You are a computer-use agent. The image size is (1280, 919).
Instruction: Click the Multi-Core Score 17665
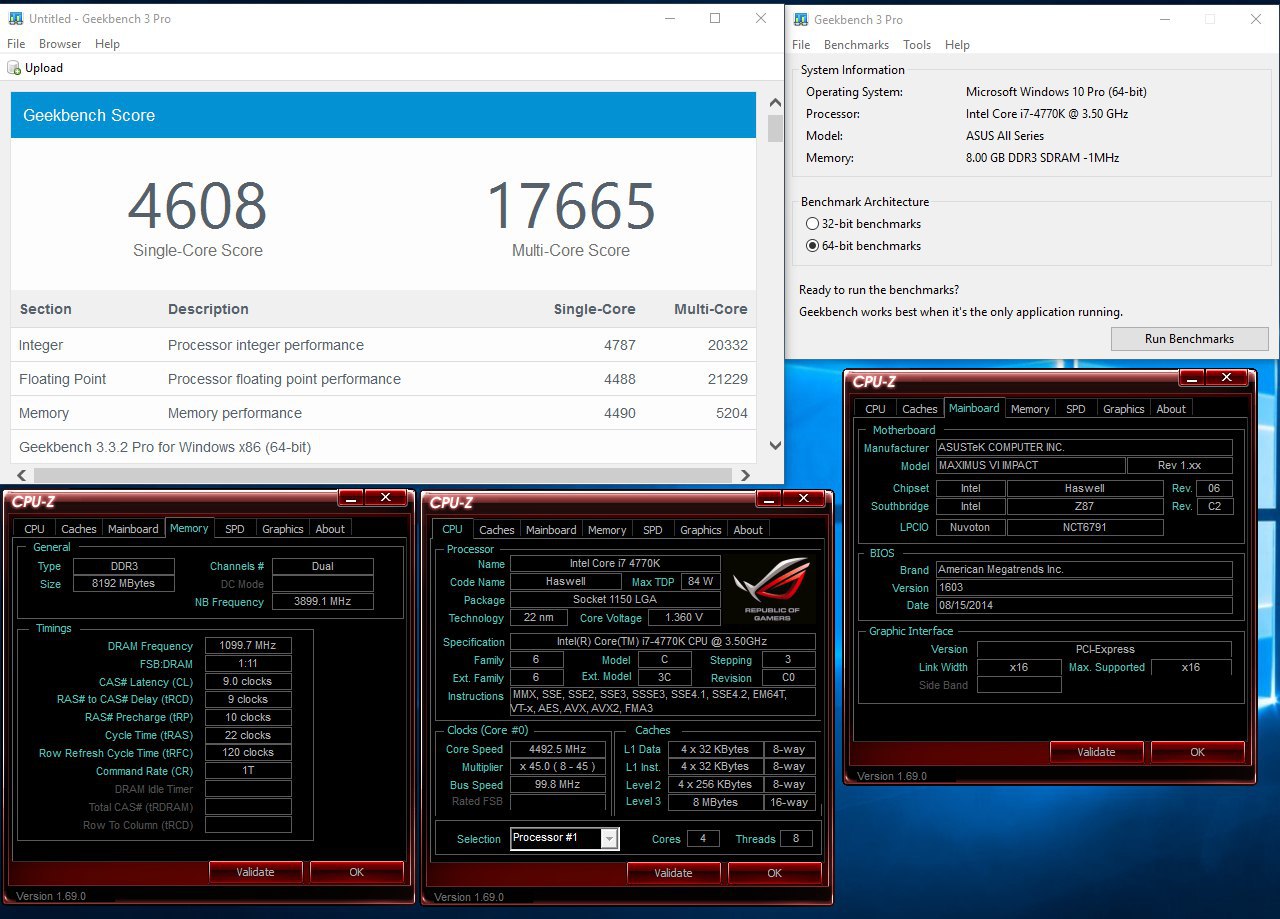571,206
